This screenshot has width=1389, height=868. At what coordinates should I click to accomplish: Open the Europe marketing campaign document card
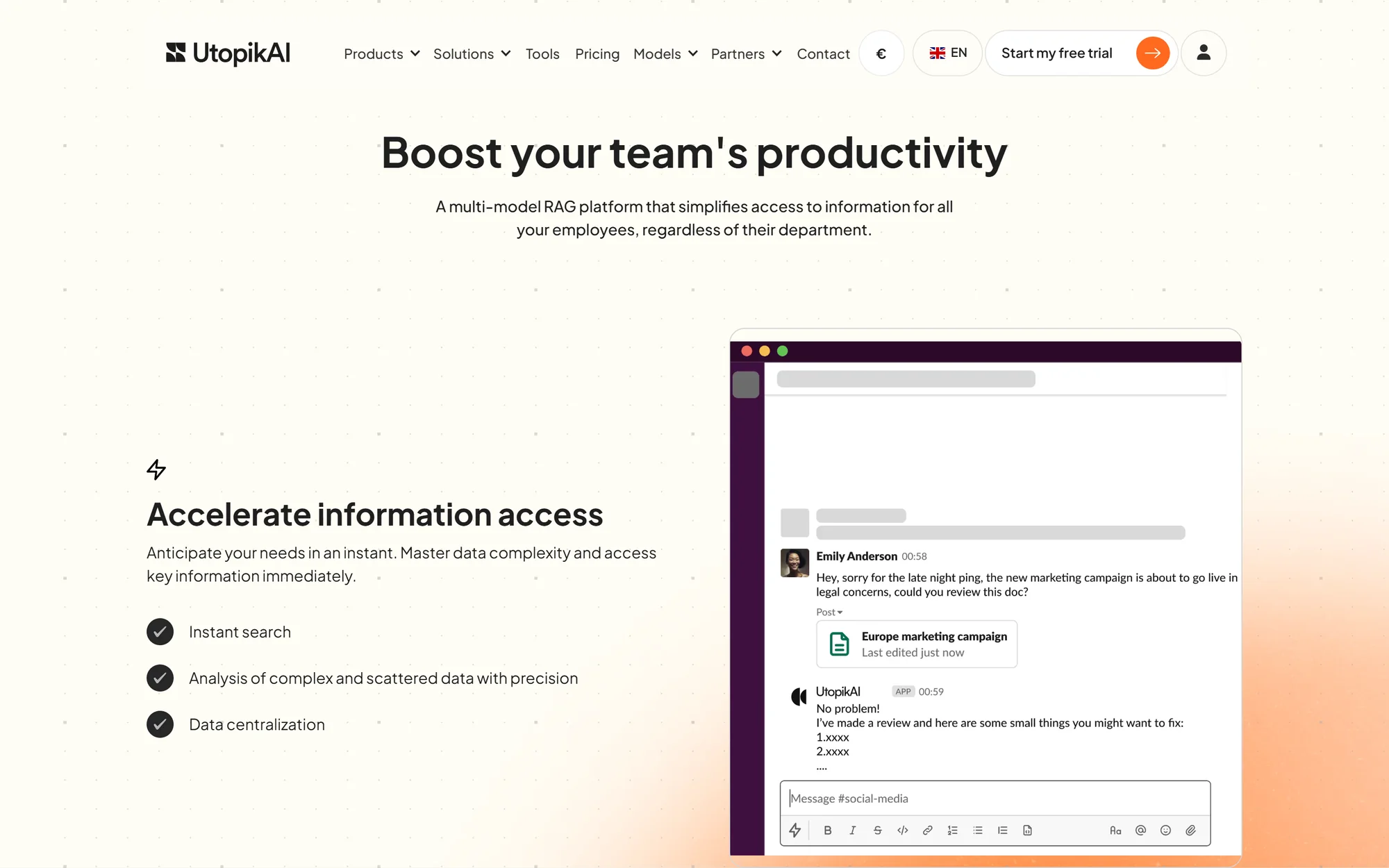tap(917, 644)
